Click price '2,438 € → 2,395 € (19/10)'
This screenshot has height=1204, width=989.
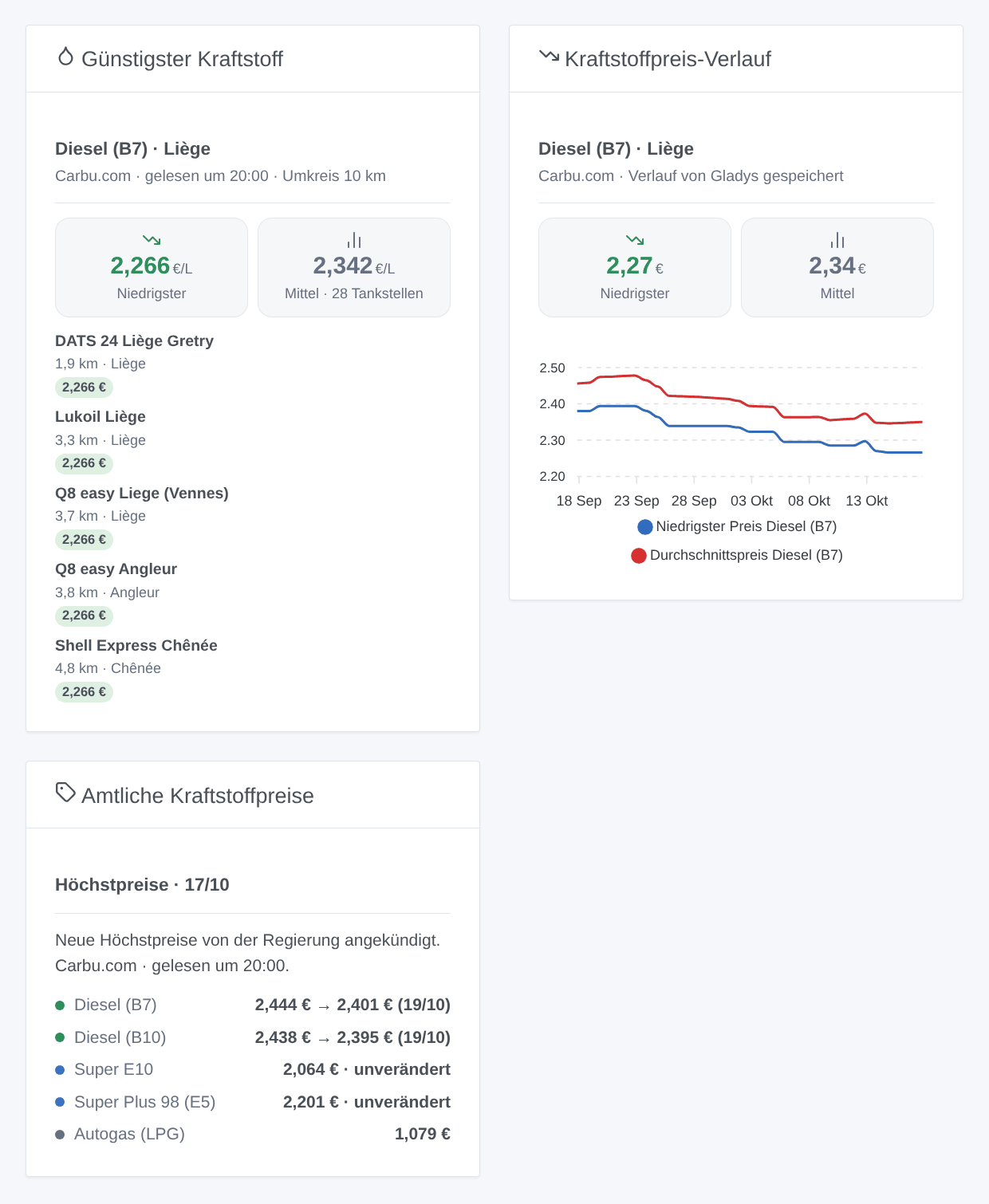pos(353,1037)
